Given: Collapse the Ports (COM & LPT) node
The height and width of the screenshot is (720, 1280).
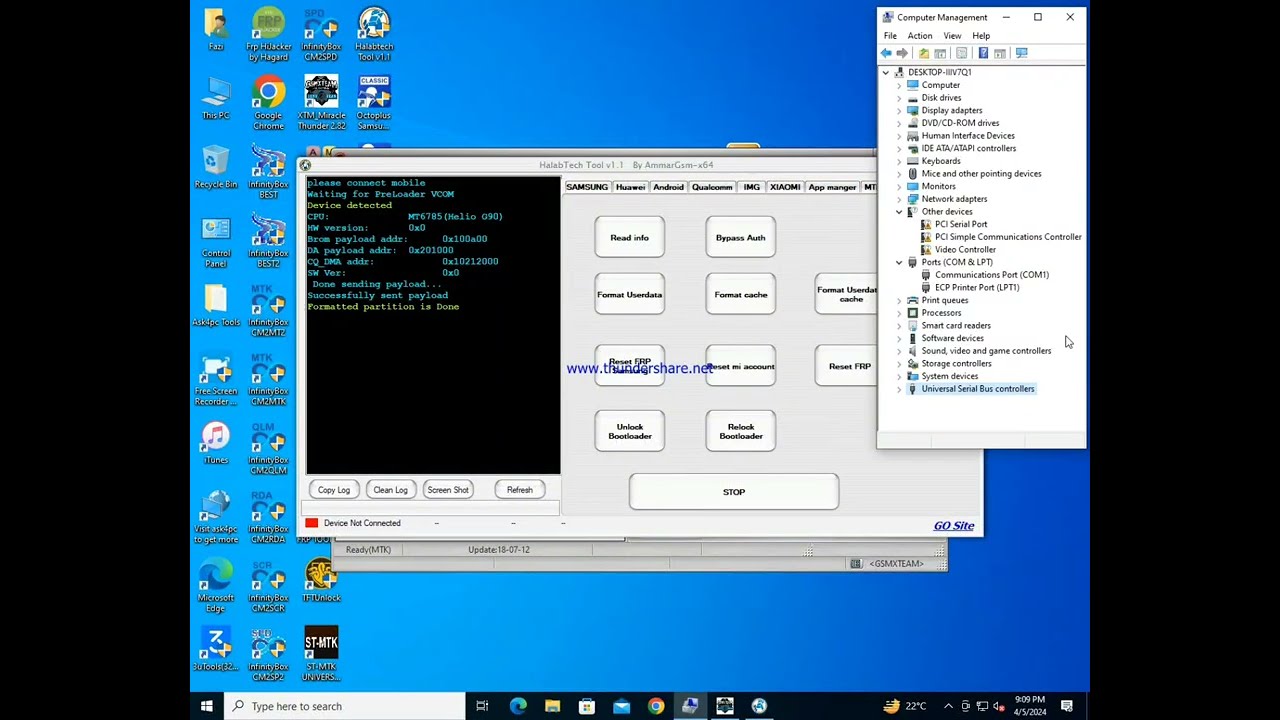Looking at the screenshot, I should coord(899,263).
